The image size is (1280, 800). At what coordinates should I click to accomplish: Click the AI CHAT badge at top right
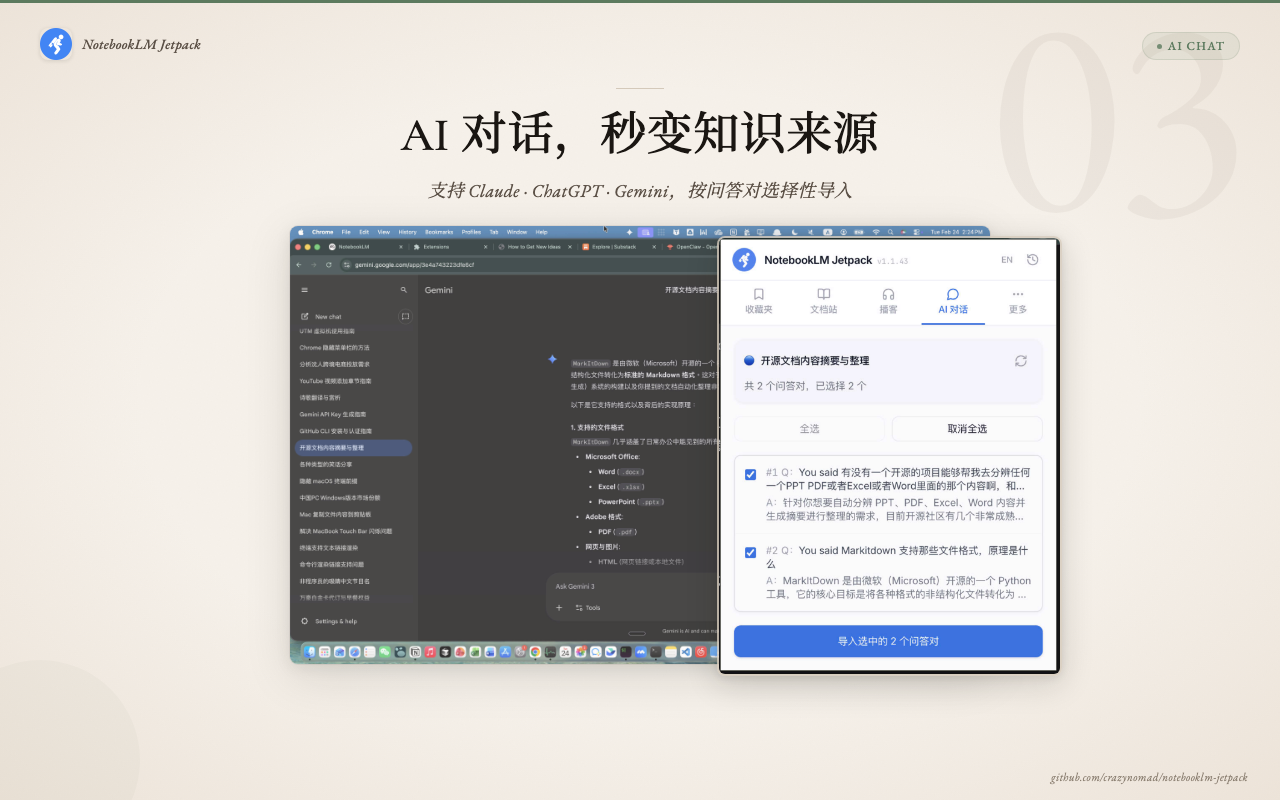point(1190,46)
